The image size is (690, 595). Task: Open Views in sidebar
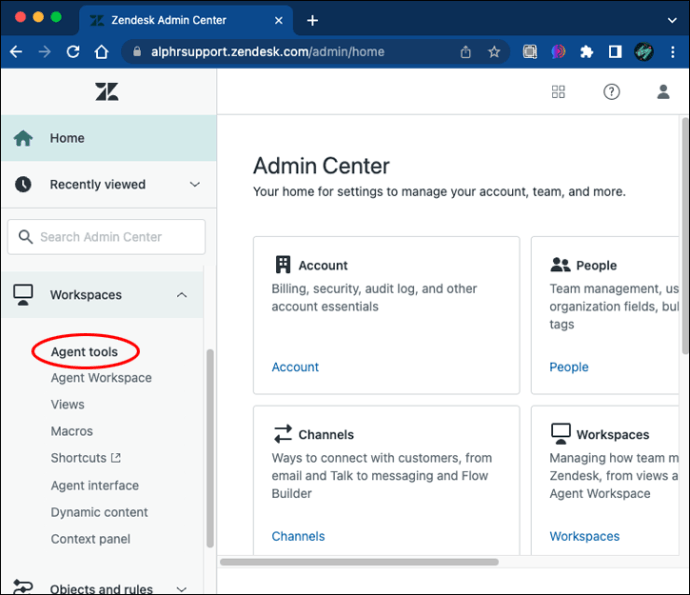[67, 404]
